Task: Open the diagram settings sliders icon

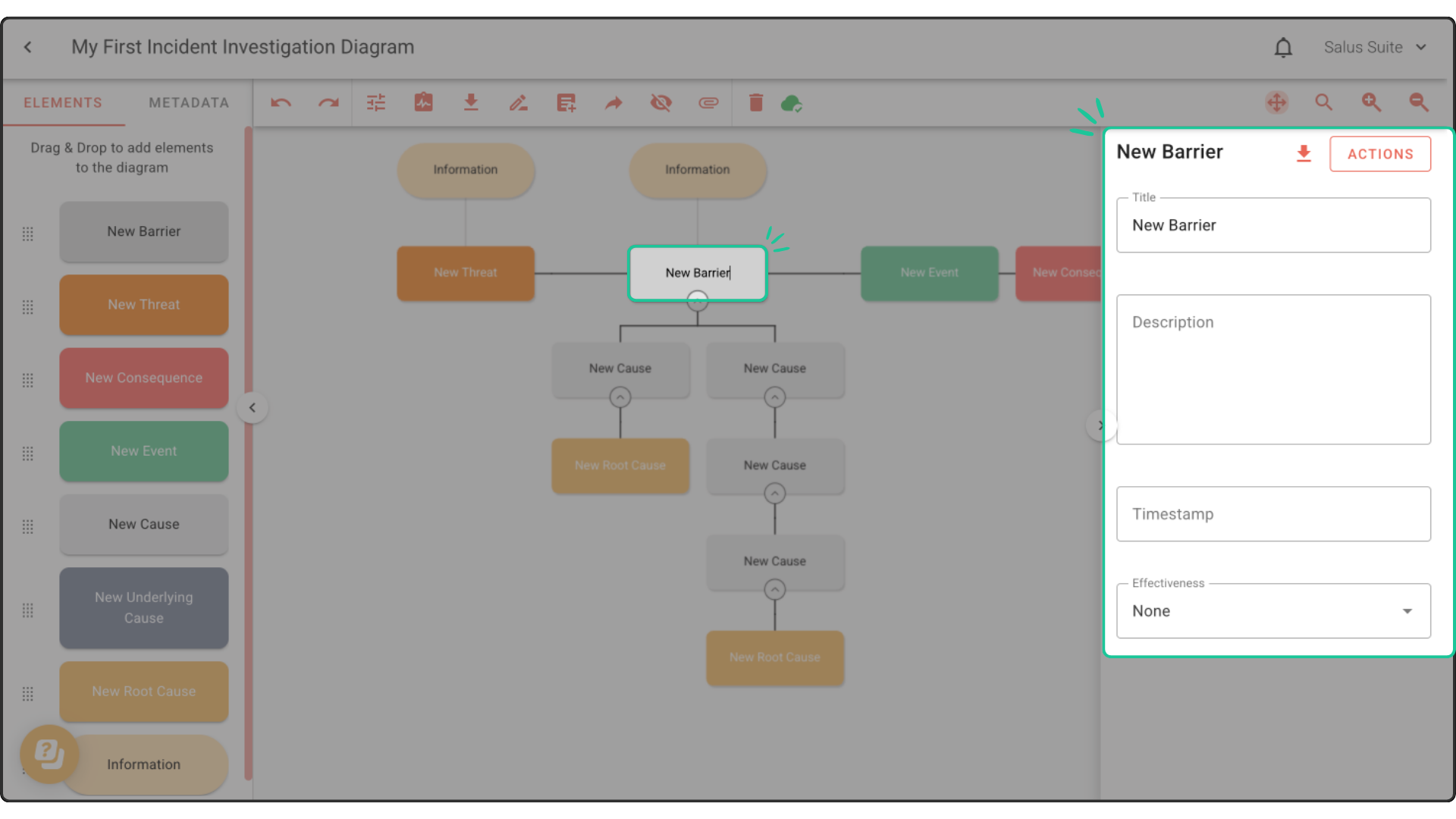Action: click(x=376, y=103)
